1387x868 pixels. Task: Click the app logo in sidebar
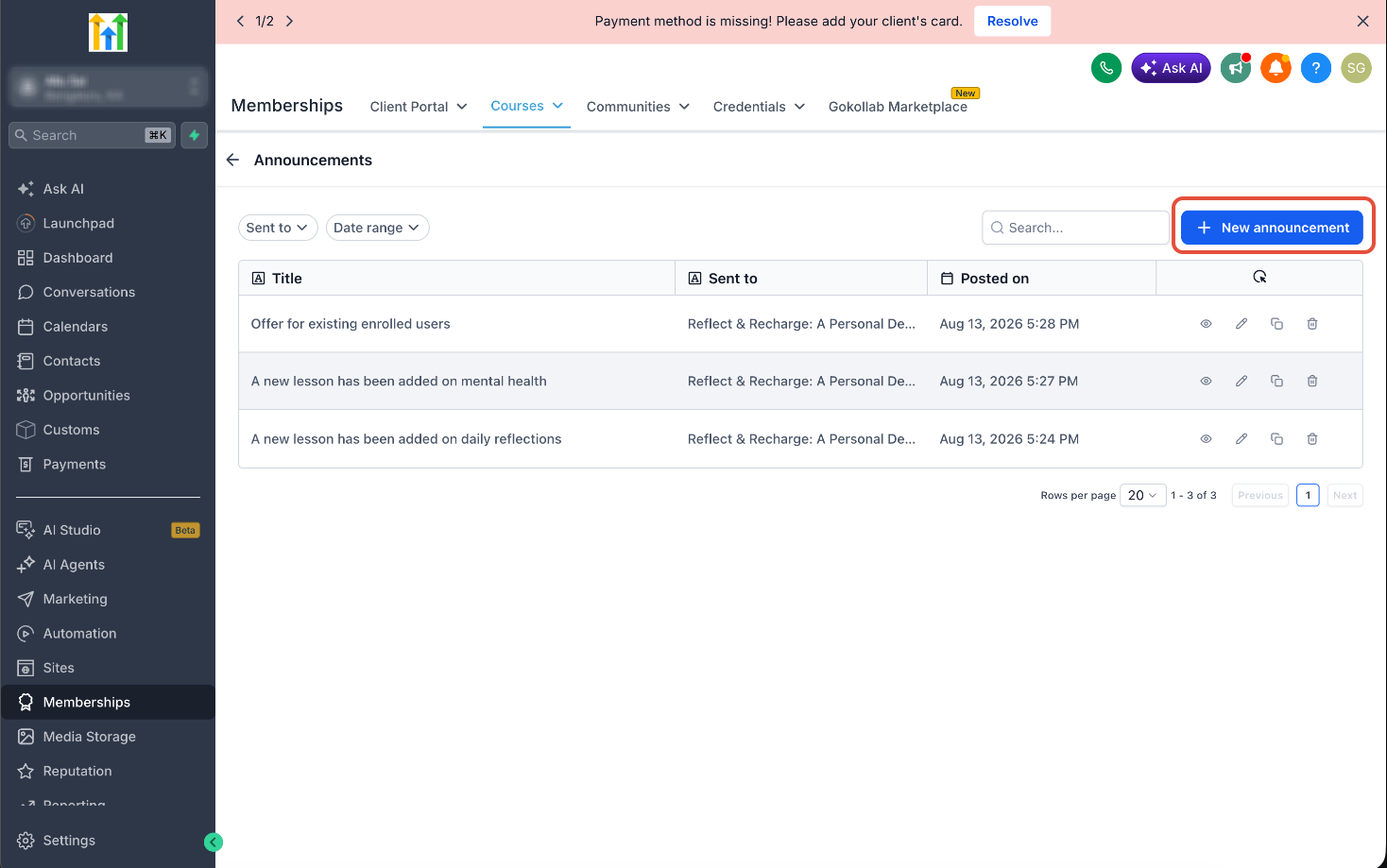pyautogui.click(x=108, y=32)
